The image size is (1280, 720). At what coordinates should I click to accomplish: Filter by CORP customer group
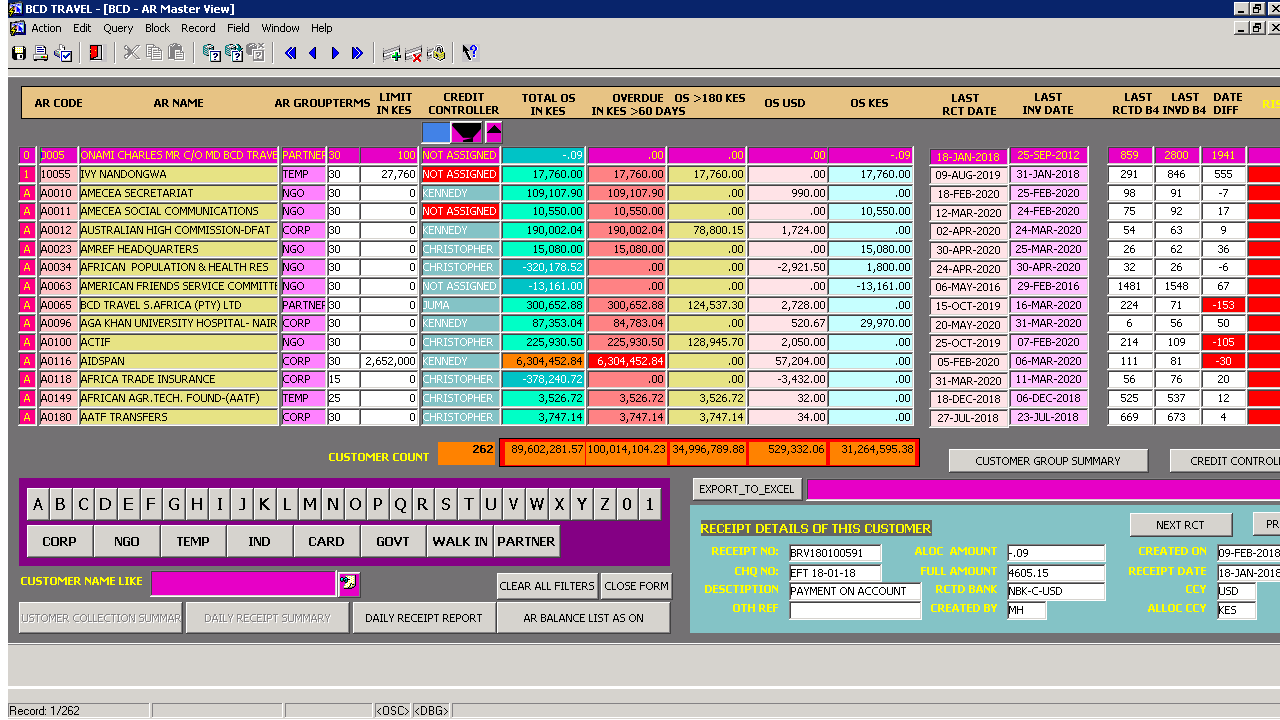(59, 541)
